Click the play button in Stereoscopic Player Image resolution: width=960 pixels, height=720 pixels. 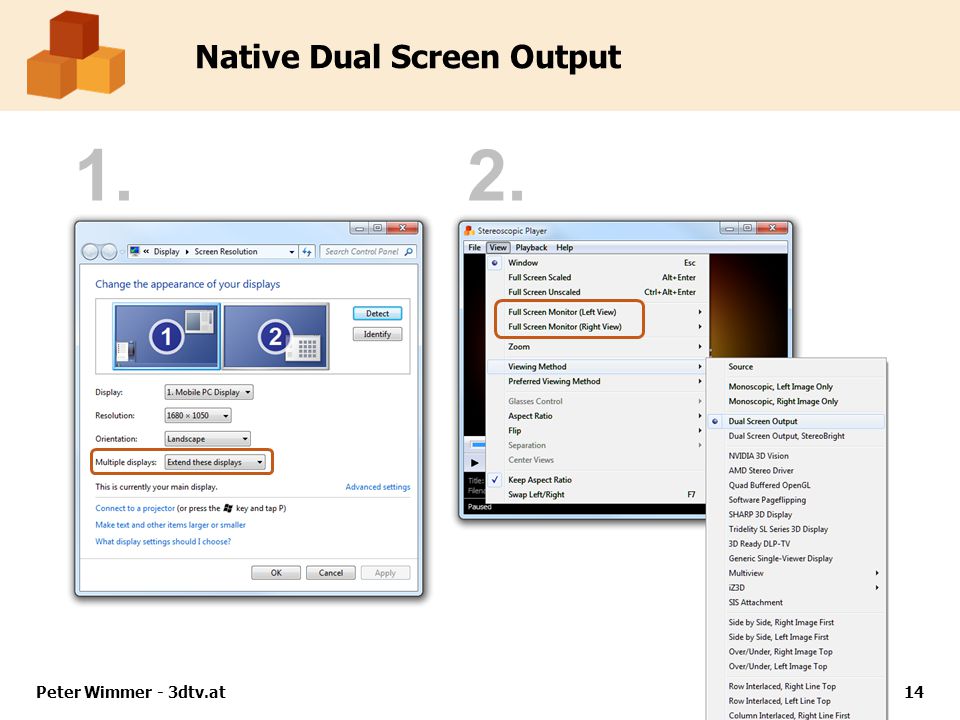pyautogui.click(x=474, y=463)
